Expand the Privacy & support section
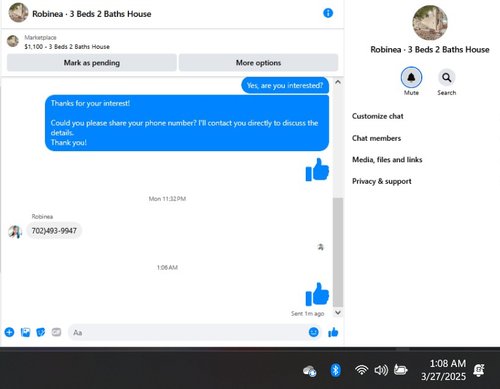 click(x=382, y=181)
